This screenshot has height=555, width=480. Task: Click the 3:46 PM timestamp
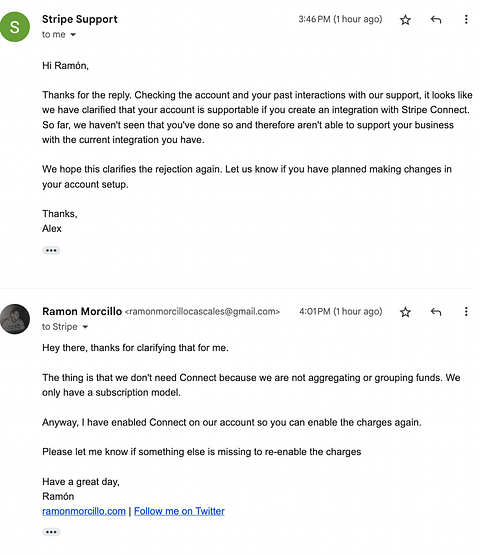click(x=340, y=19)
